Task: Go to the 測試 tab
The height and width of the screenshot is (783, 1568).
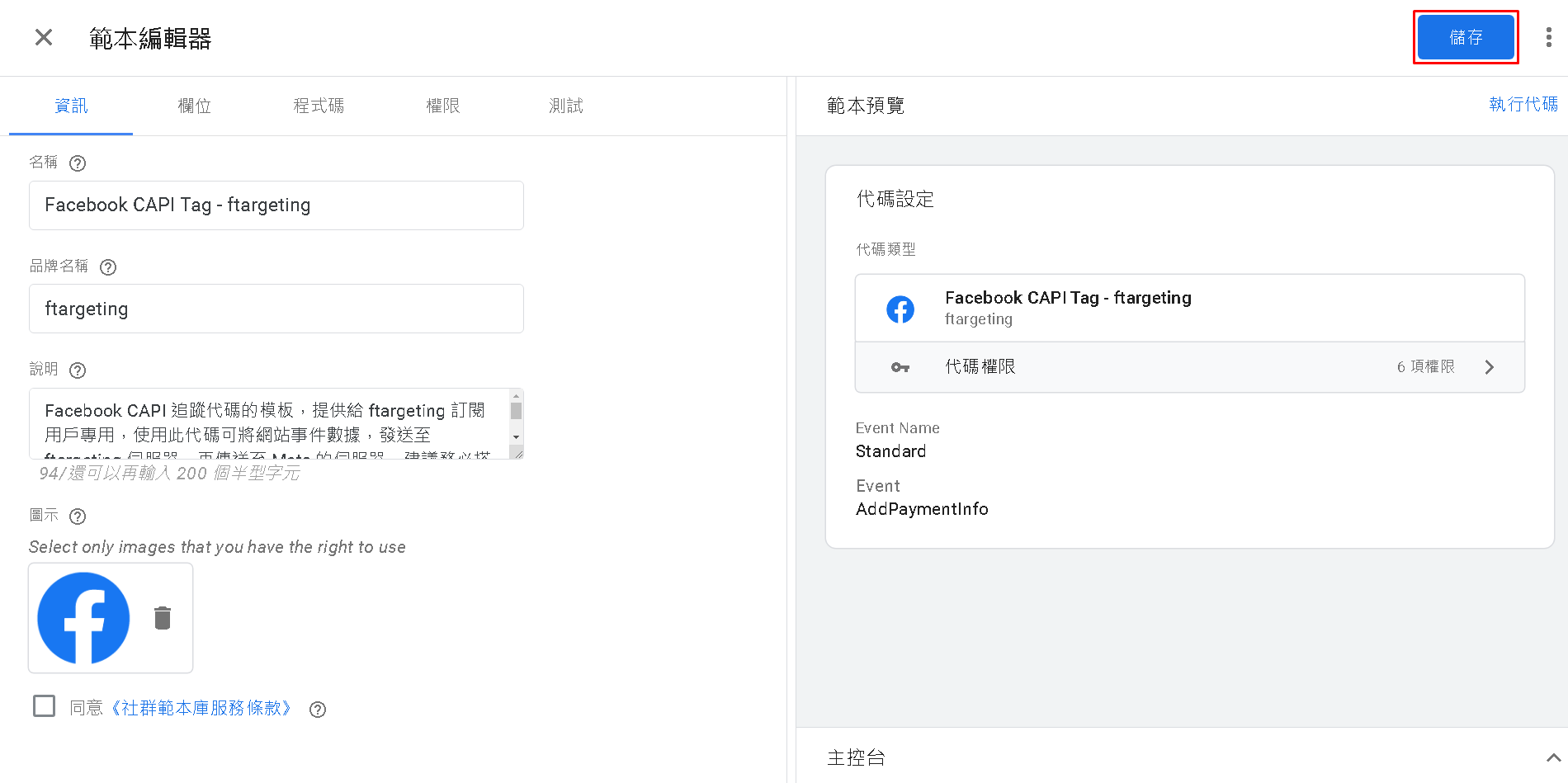Action: pyautogui.click(x=566, y=106)
